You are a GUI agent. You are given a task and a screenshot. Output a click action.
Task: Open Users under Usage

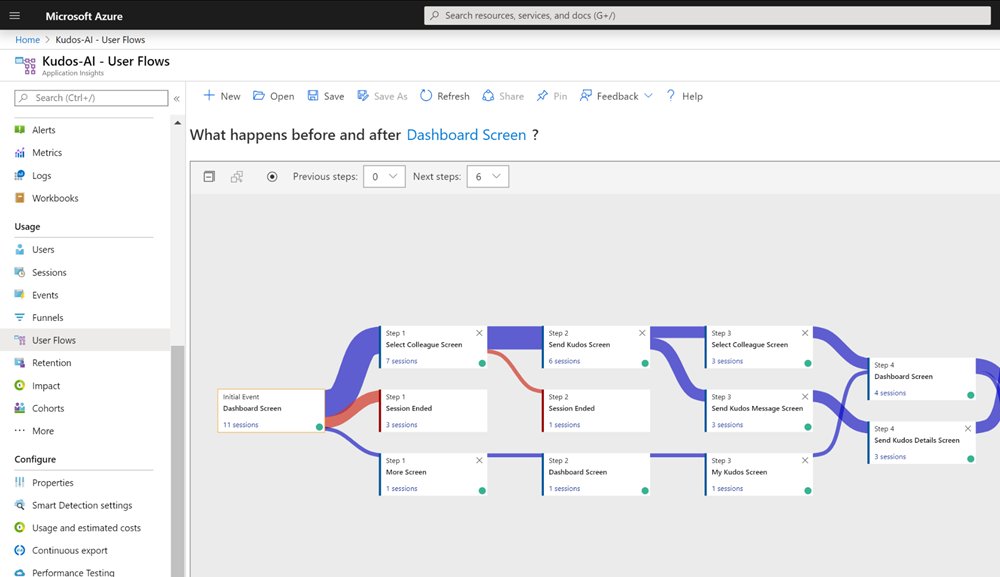[x=43, y=250]
